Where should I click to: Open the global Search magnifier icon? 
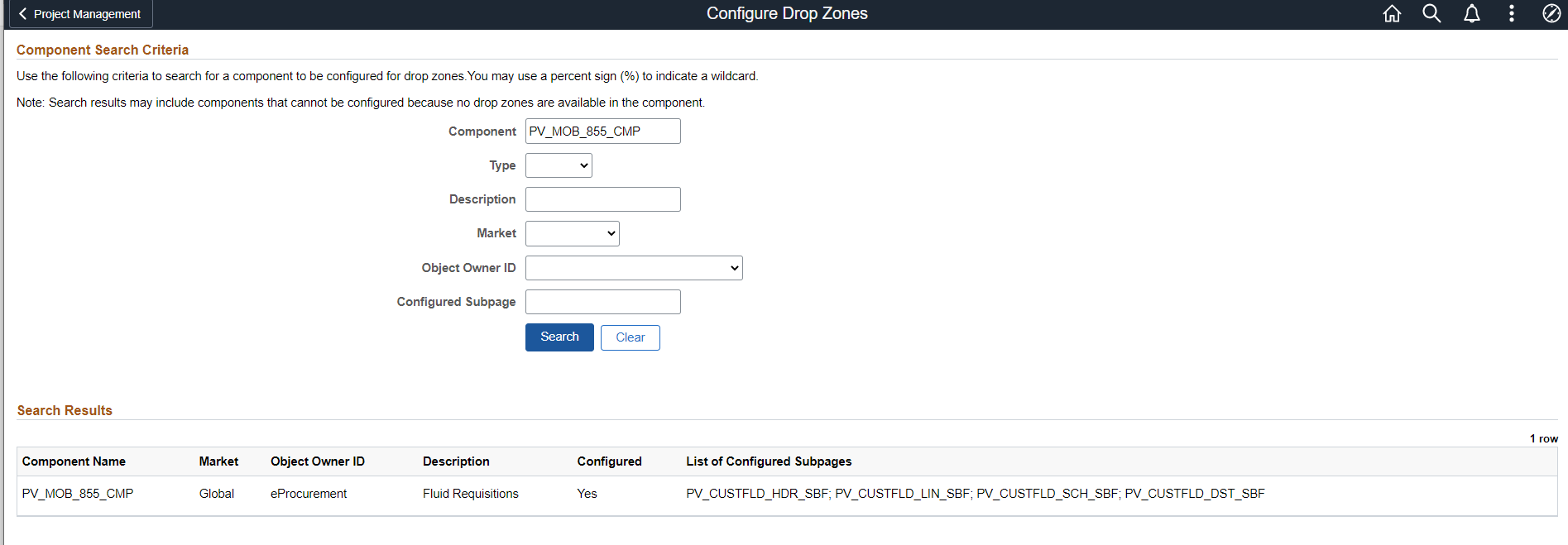pos(1431,14)
